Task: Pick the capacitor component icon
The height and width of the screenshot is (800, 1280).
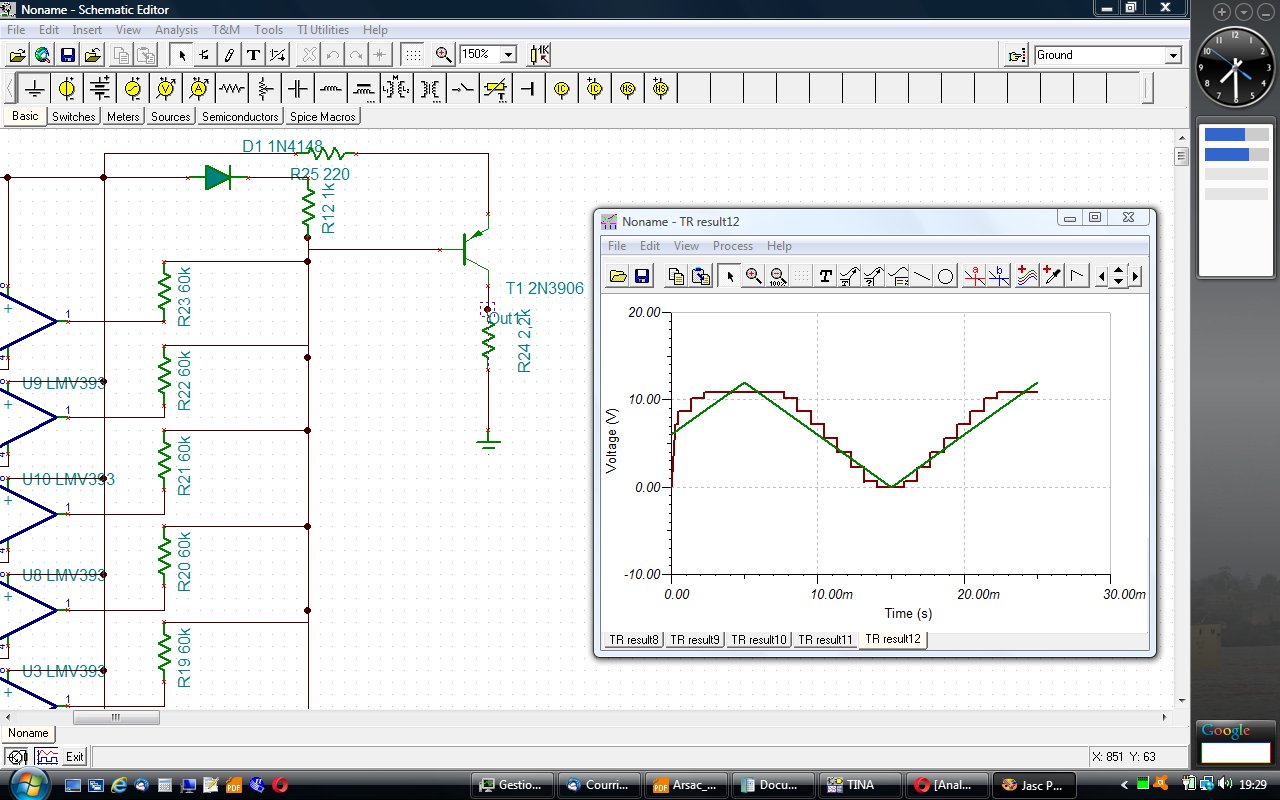Action: [x=298, y=89]
